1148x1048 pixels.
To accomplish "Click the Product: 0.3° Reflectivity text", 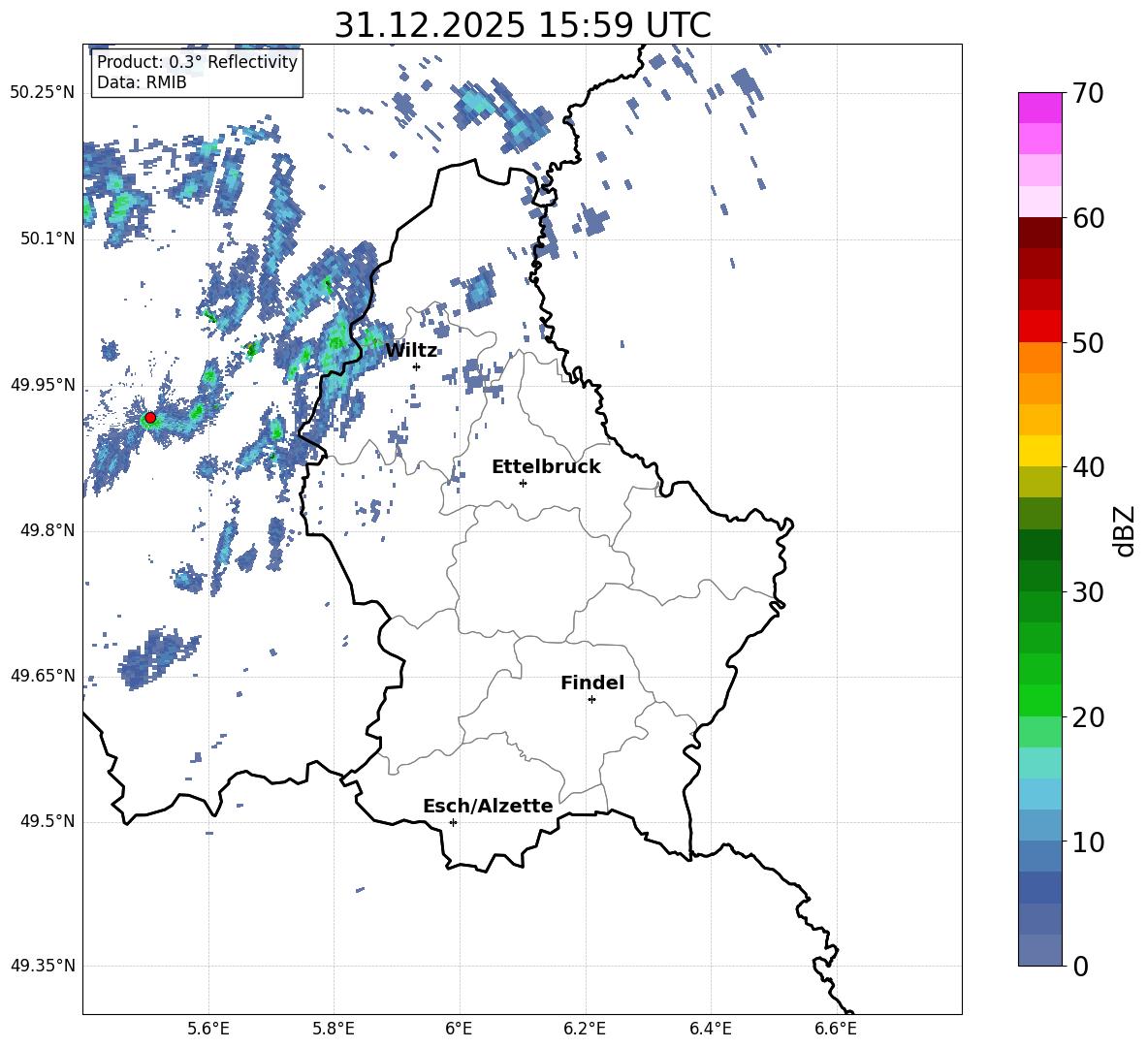I will point(197,62).
